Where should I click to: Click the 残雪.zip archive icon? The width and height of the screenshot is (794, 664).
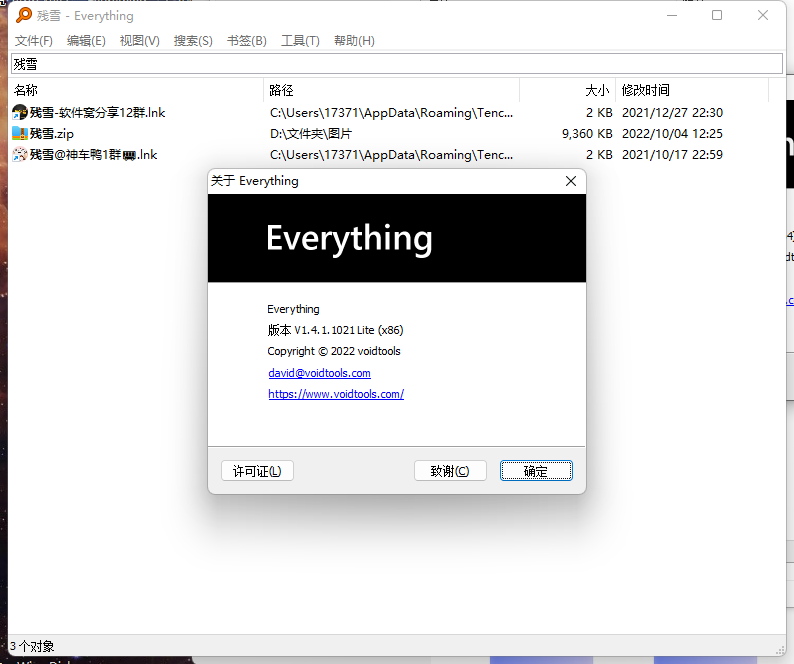click(x=19, y=134)
